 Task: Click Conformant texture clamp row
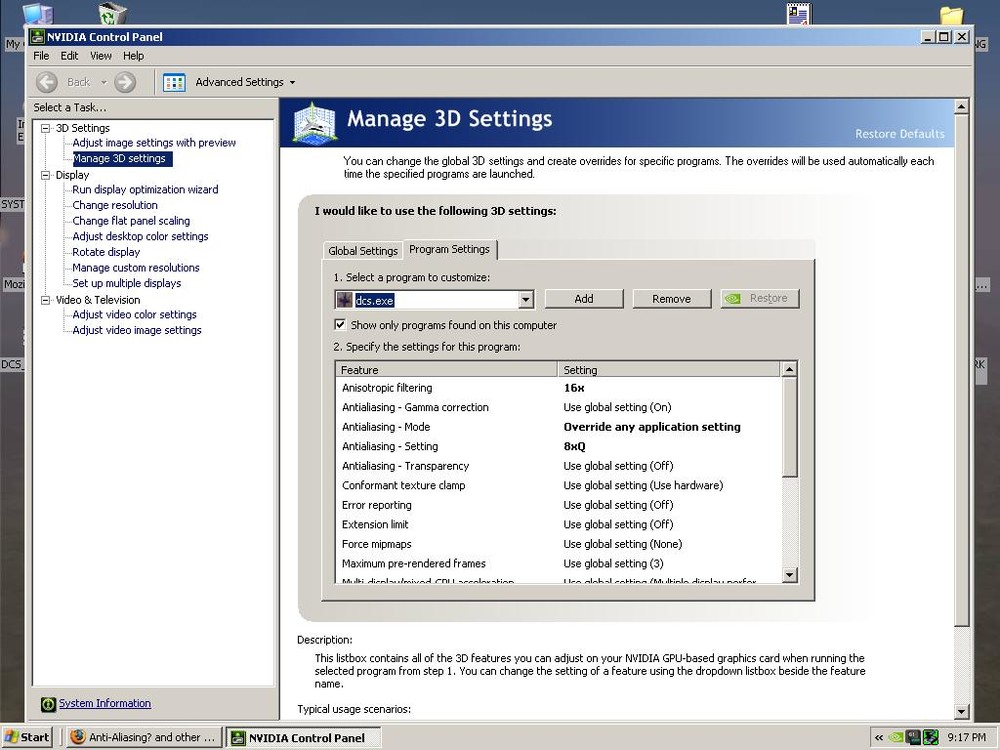[x=558, y=485]
